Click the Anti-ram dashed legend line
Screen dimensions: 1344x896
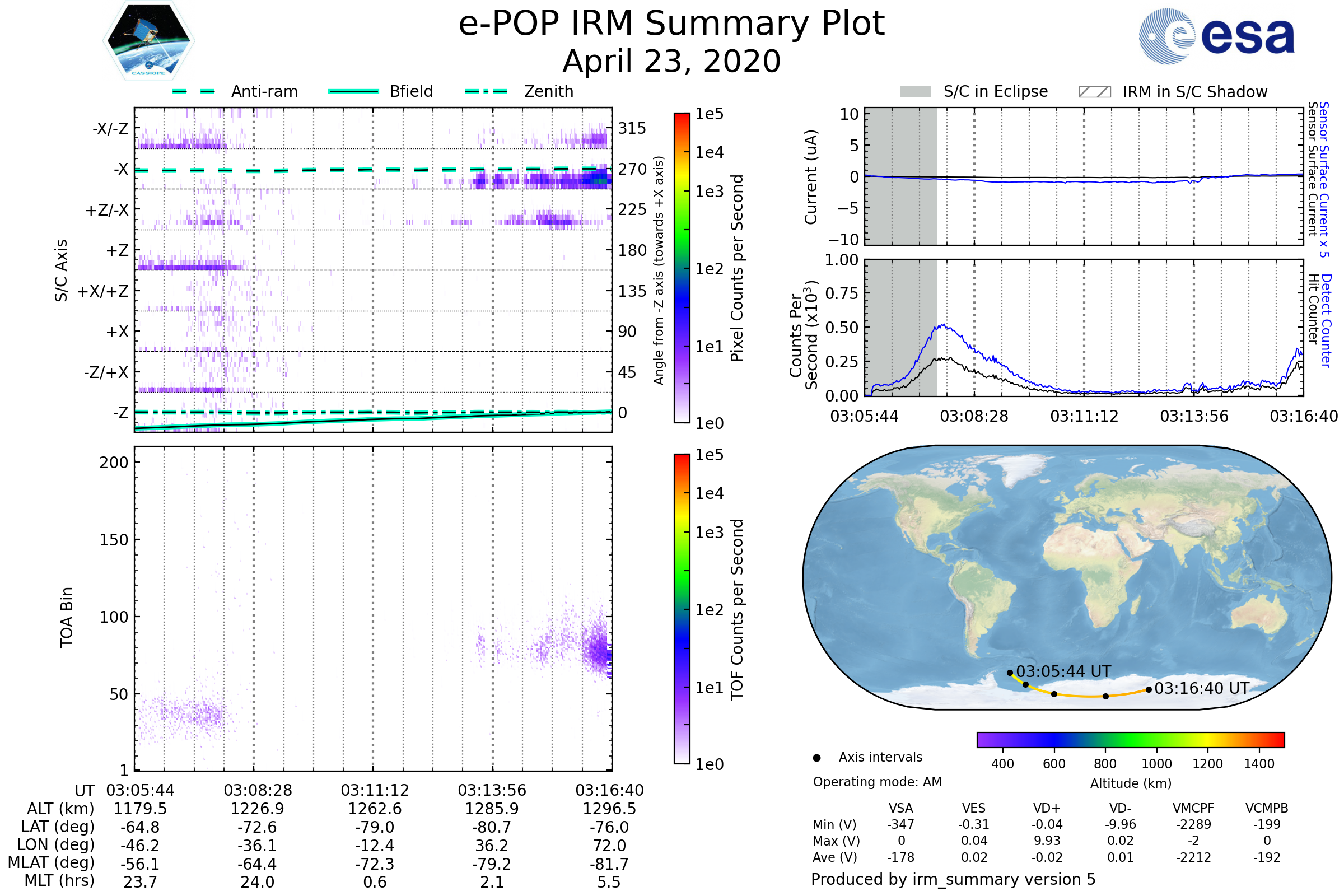[x=194, y=91]
